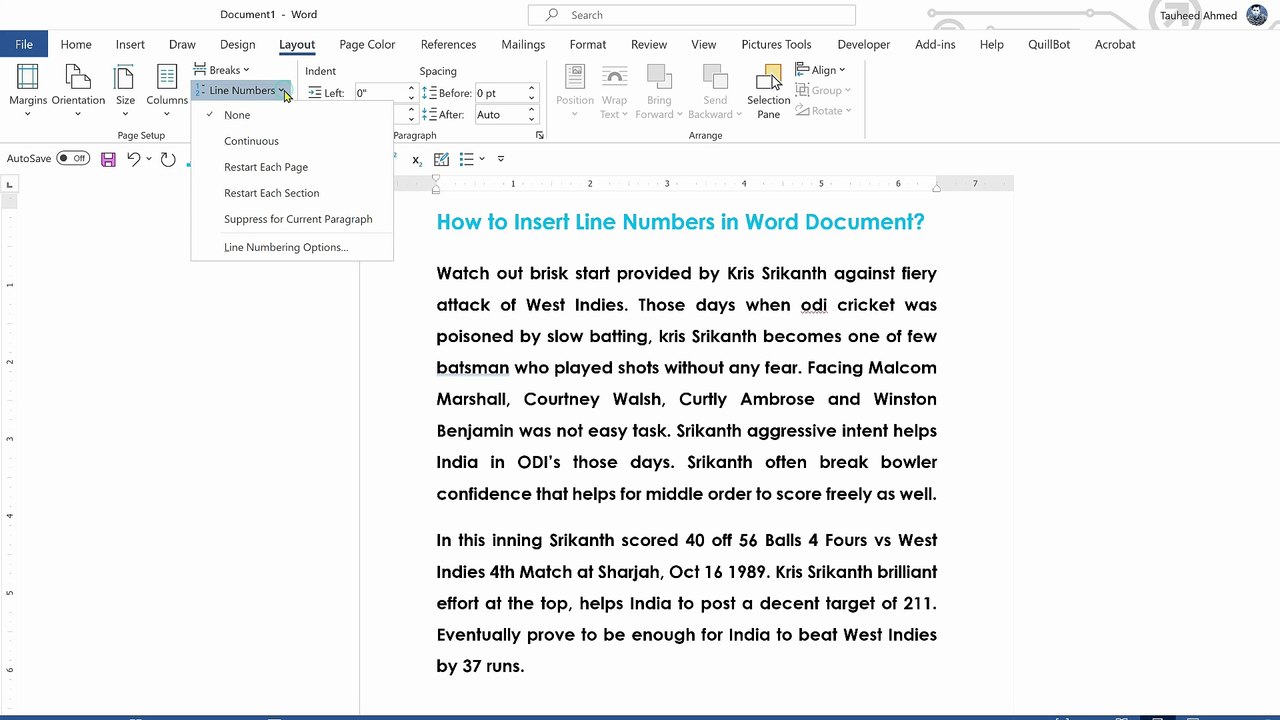Viewport: 1280px width, 720px height.
Task: Choose Restart Each Section option
Action: click(x=272, y=193)
